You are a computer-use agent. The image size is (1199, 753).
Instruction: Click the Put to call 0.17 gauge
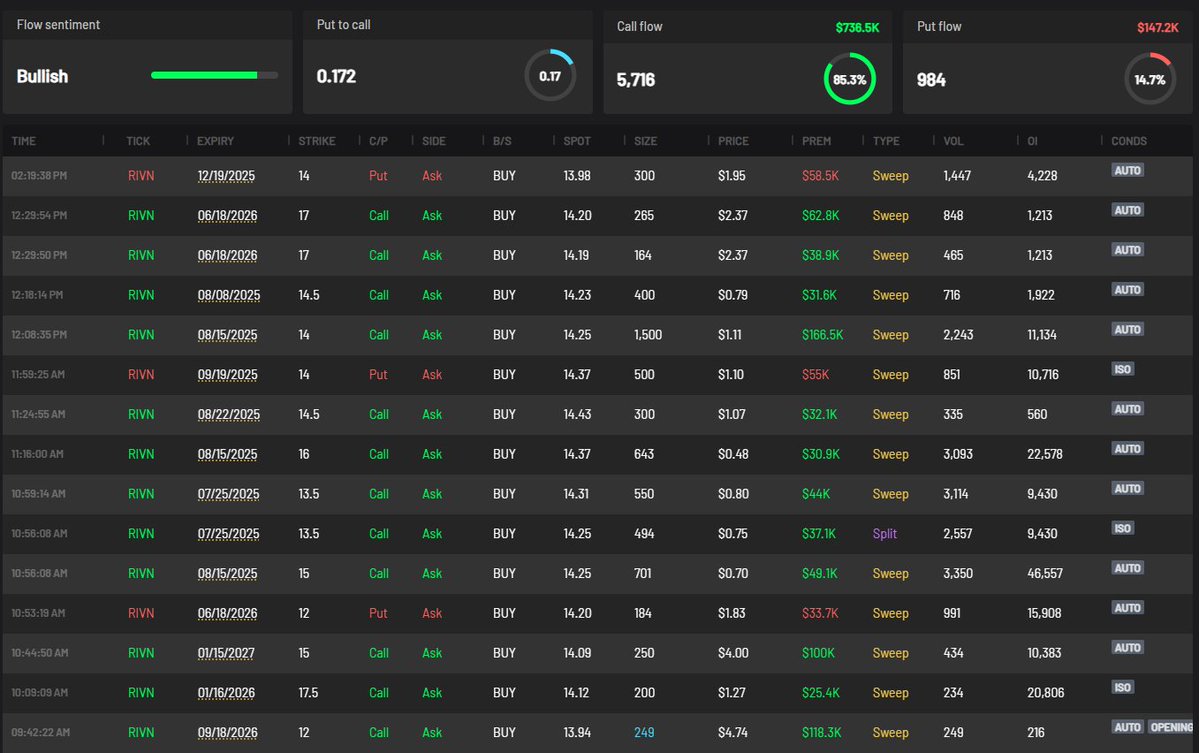pyautogui.click(x=550, y=76)
